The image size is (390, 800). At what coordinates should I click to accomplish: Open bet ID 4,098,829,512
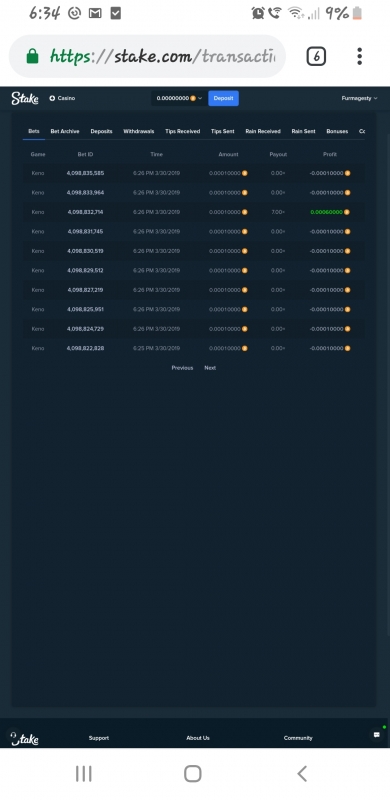click(85, 270)
